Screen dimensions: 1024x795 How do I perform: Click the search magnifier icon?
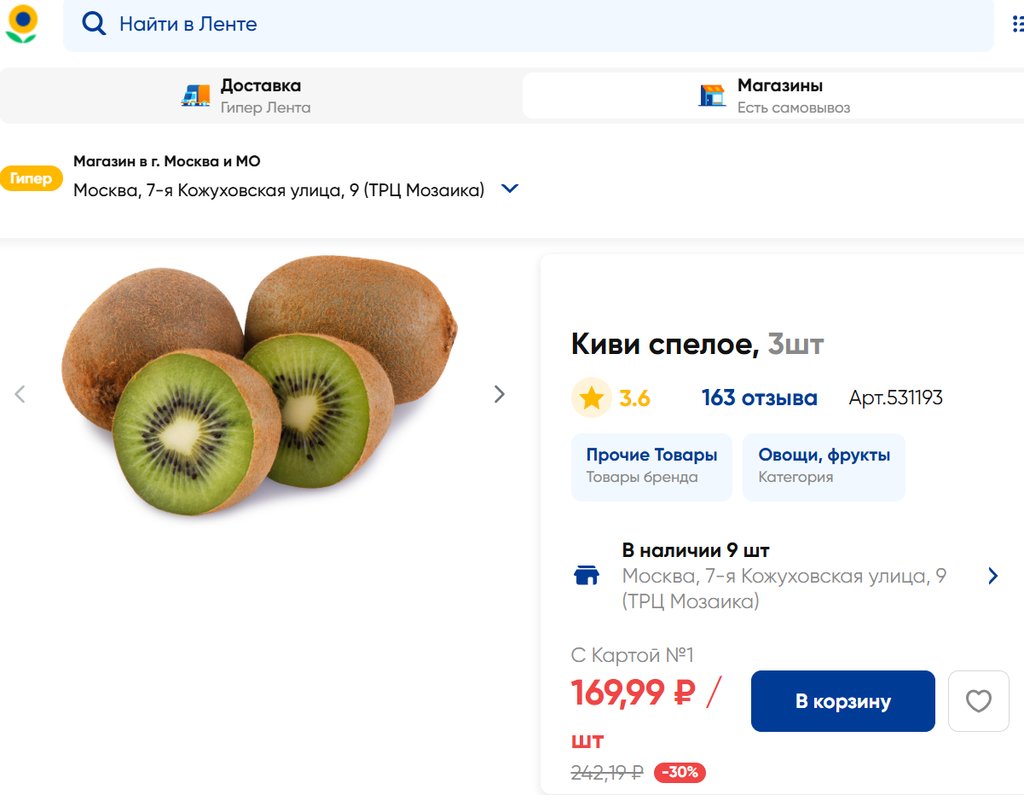[x=94, y=24]
